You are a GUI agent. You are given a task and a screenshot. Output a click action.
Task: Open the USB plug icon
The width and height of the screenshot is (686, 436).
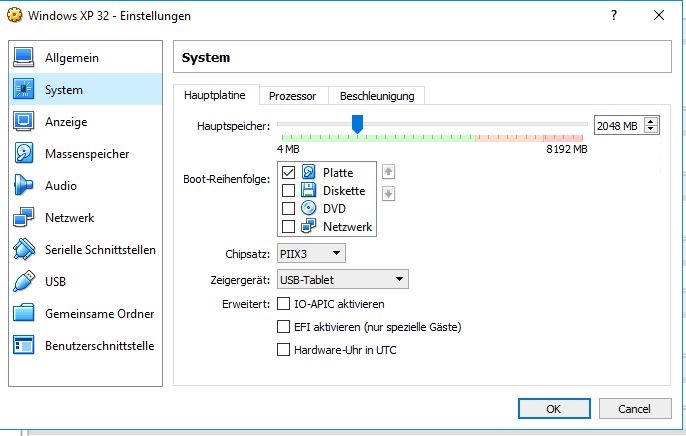click(23, 281)
